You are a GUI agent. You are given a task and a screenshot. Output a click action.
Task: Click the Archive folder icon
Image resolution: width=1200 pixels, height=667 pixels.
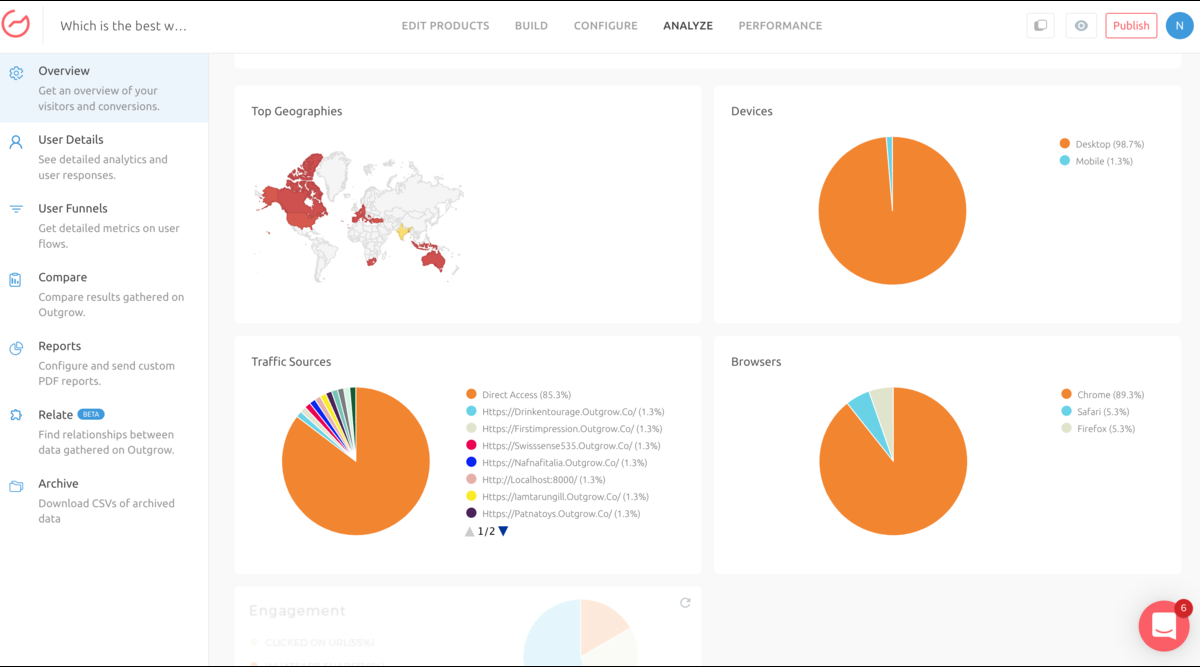[16, 486]
